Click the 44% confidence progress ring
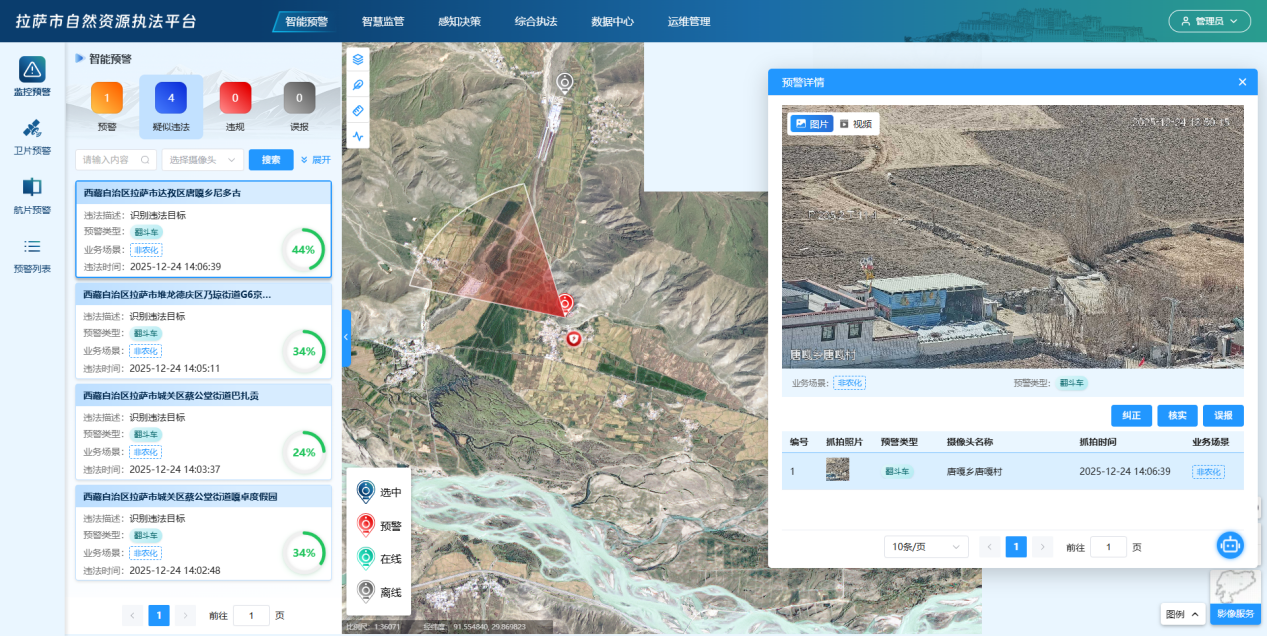Viewport: 1267px width, 636px height. point(304,250)
